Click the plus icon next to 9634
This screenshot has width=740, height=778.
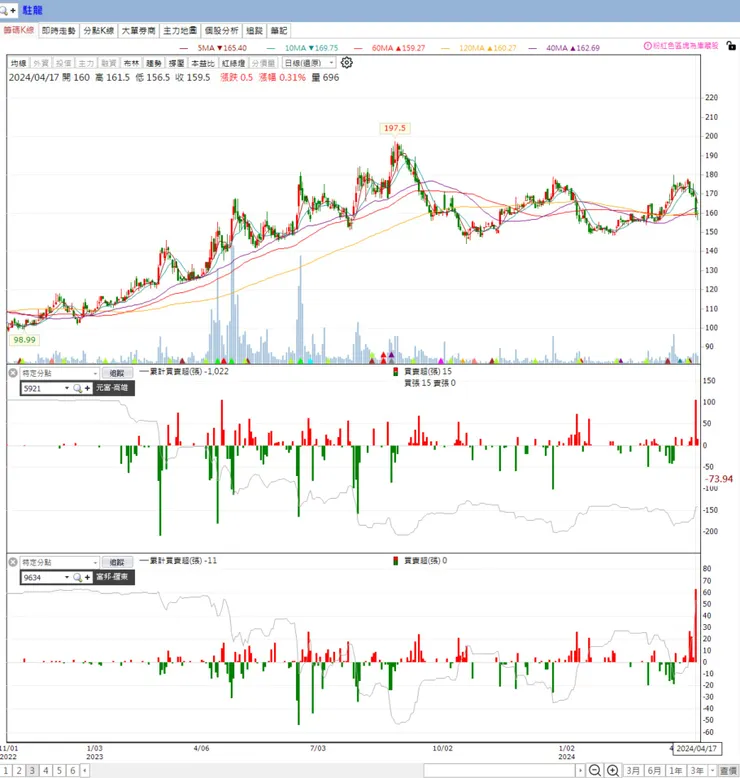87,578
